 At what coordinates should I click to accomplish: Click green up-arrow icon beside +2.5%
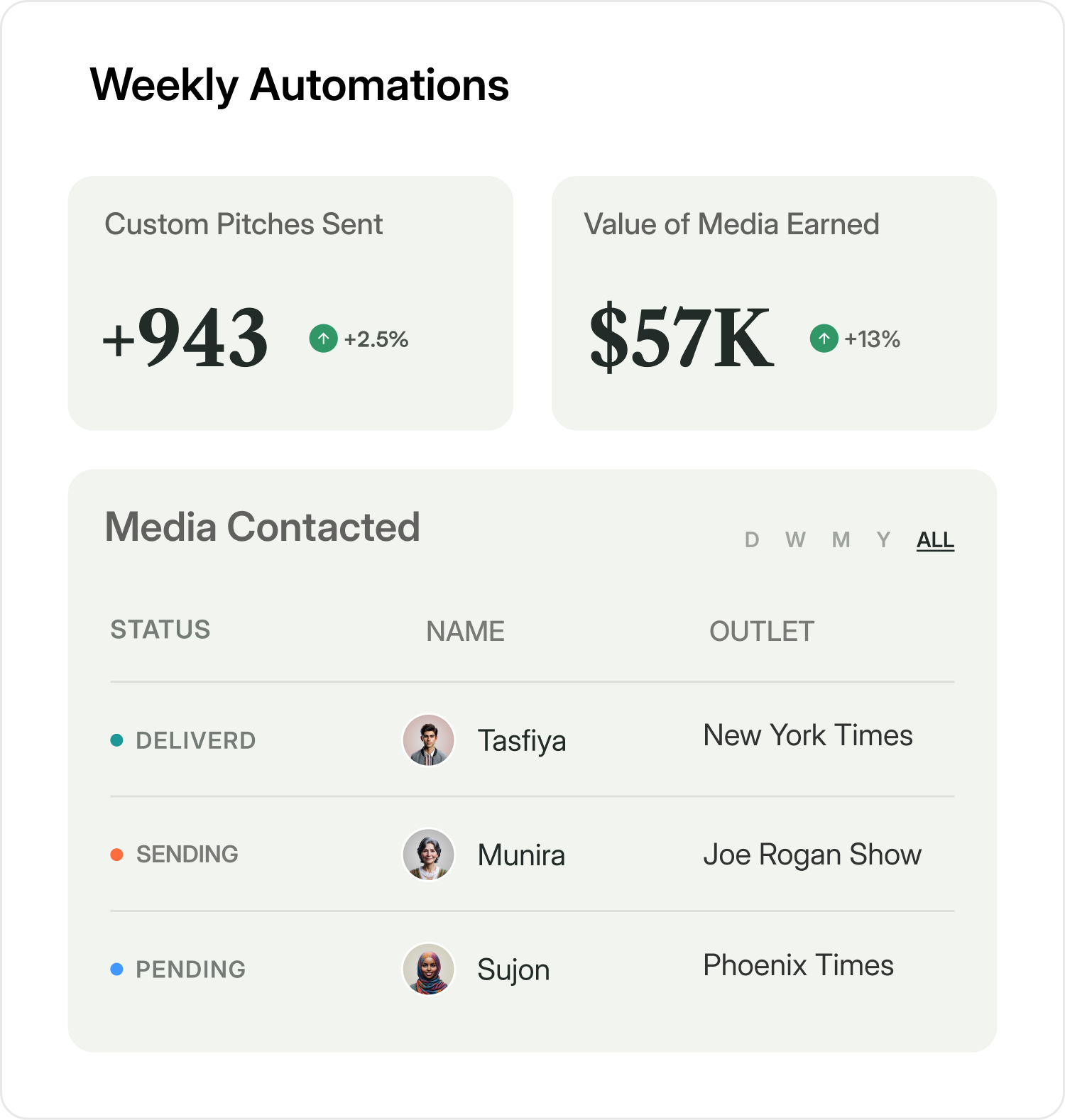point(323,339)
